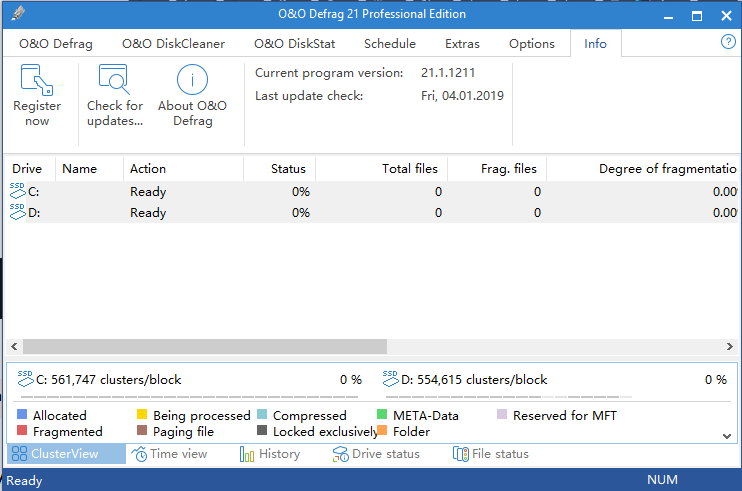Click the horizontal scrollbar left arrow
Viewport: 742px width, 491px height.
14,346
